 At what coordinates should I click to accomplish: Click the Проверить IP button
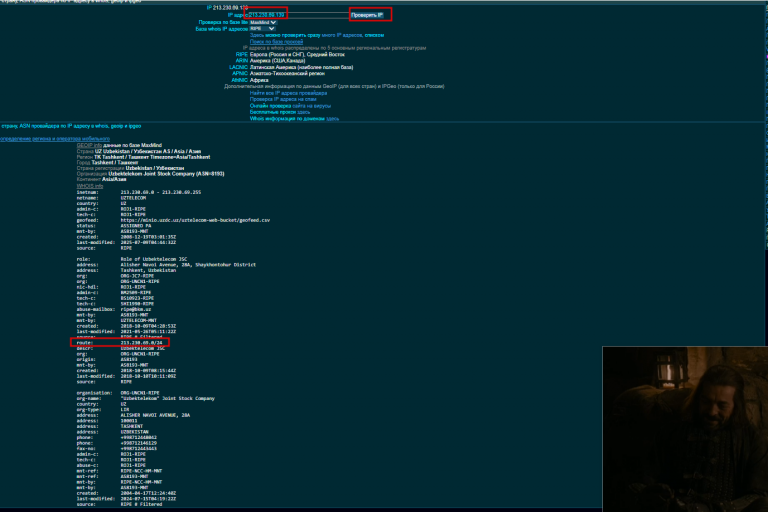[367, 15]
